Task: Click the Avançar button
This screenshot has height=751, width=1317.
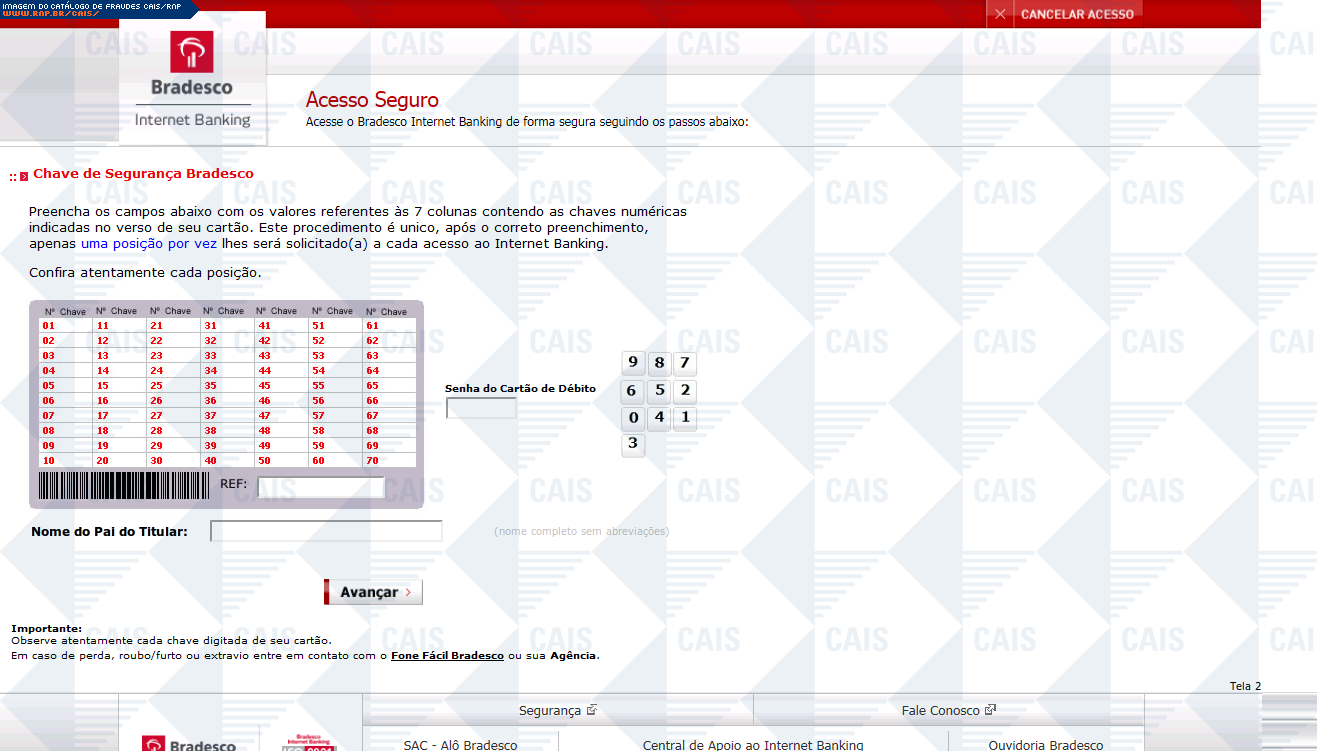Action: (x=373, y=592)
